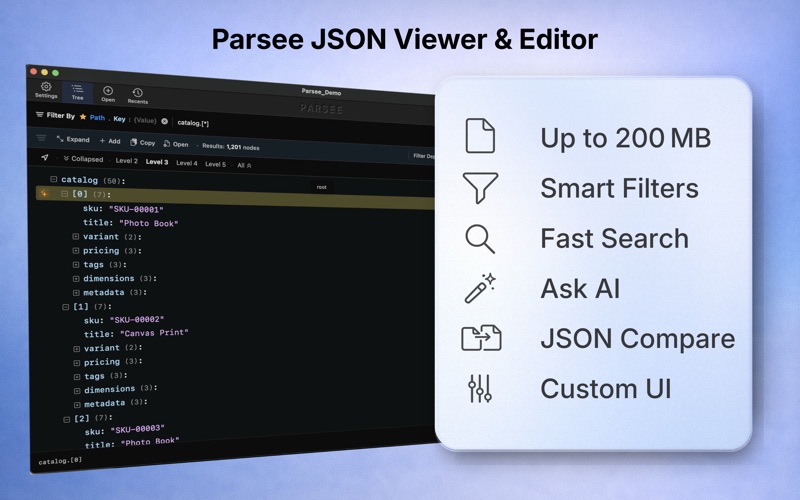The height and width of the screenshot is (500, 800).
Task: Click the sparkle icon on the [0] row
Action: point(44,193)
